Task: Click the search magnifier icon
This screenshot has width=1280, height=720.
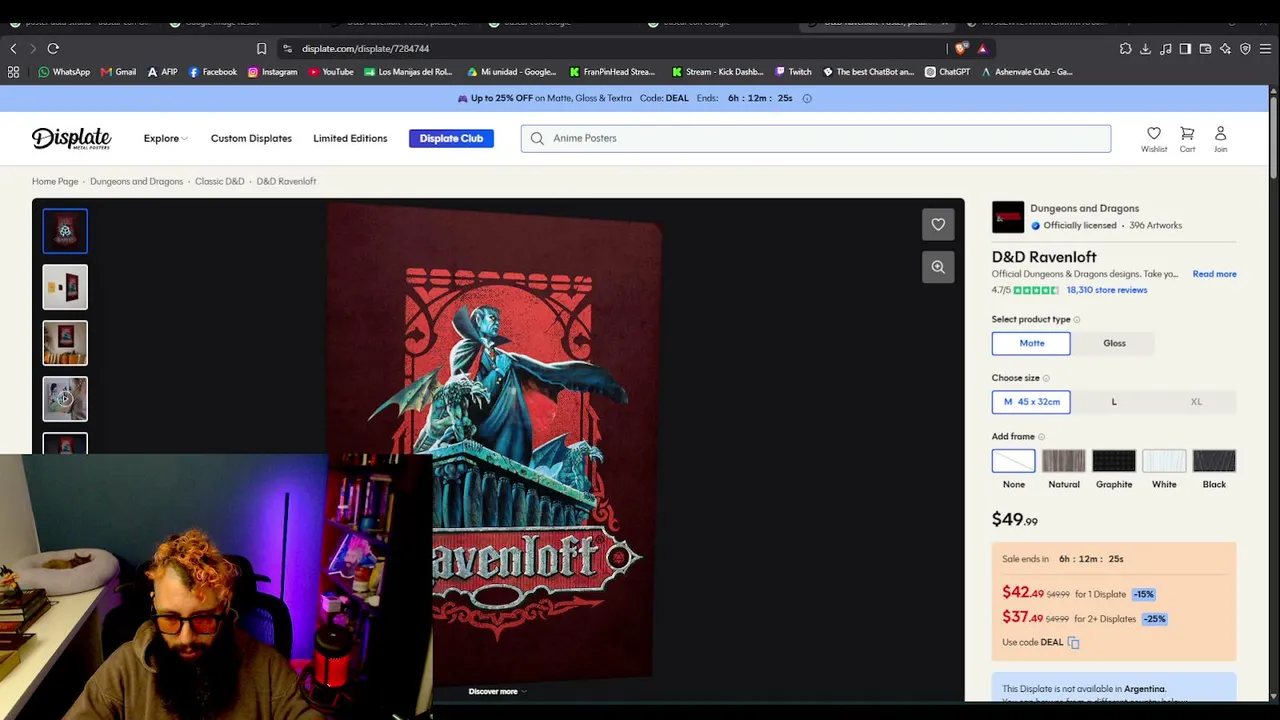Action: [x=537, y=138]
